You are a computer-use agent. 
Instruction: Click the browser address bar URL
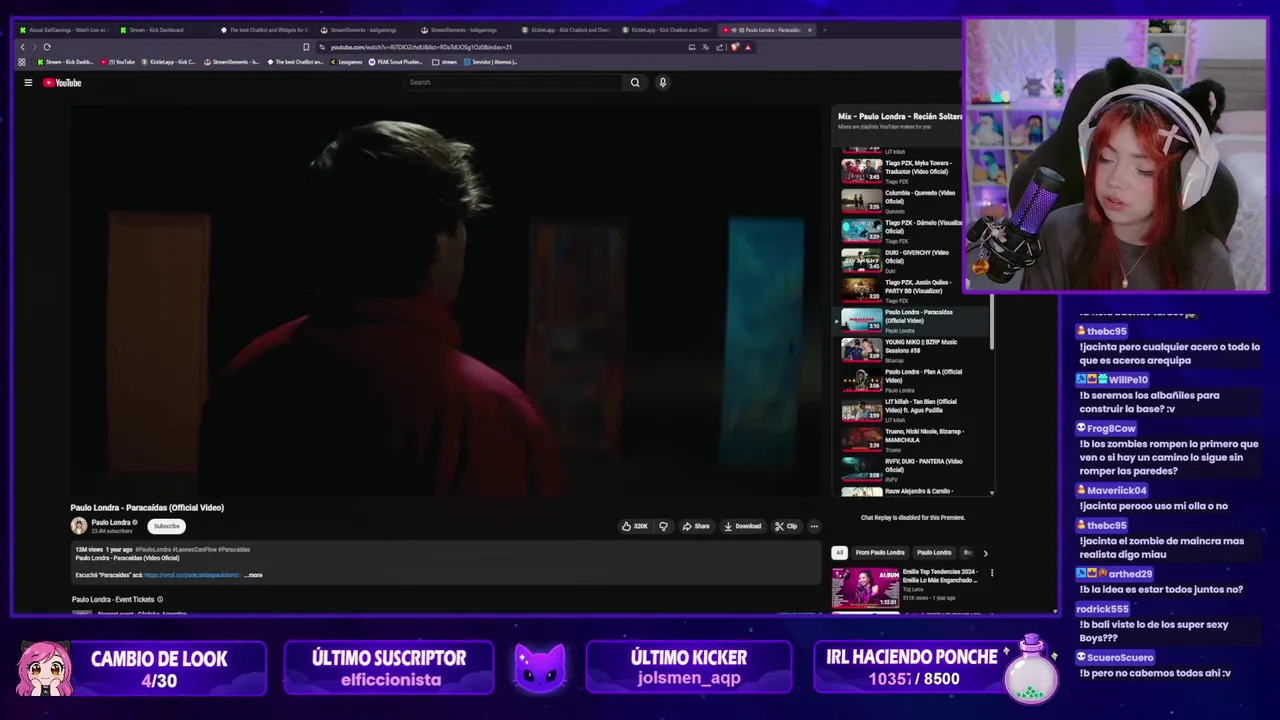[x=421, y=47]
